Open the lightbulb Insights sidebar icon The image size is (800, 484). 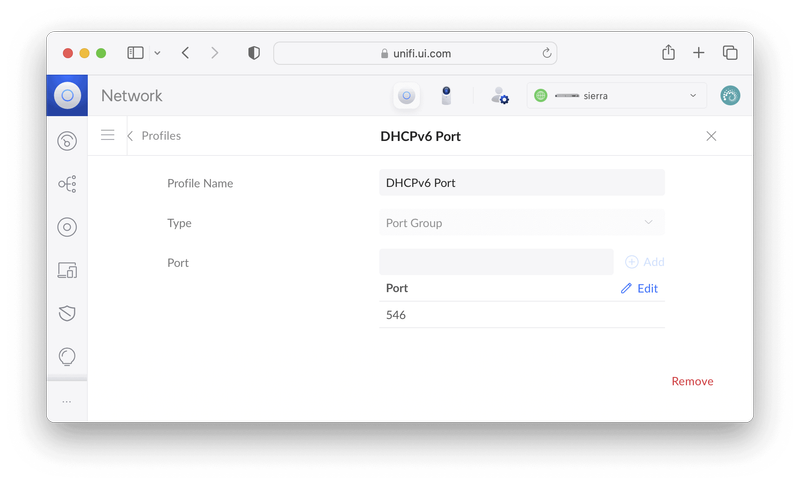[67, 356]
